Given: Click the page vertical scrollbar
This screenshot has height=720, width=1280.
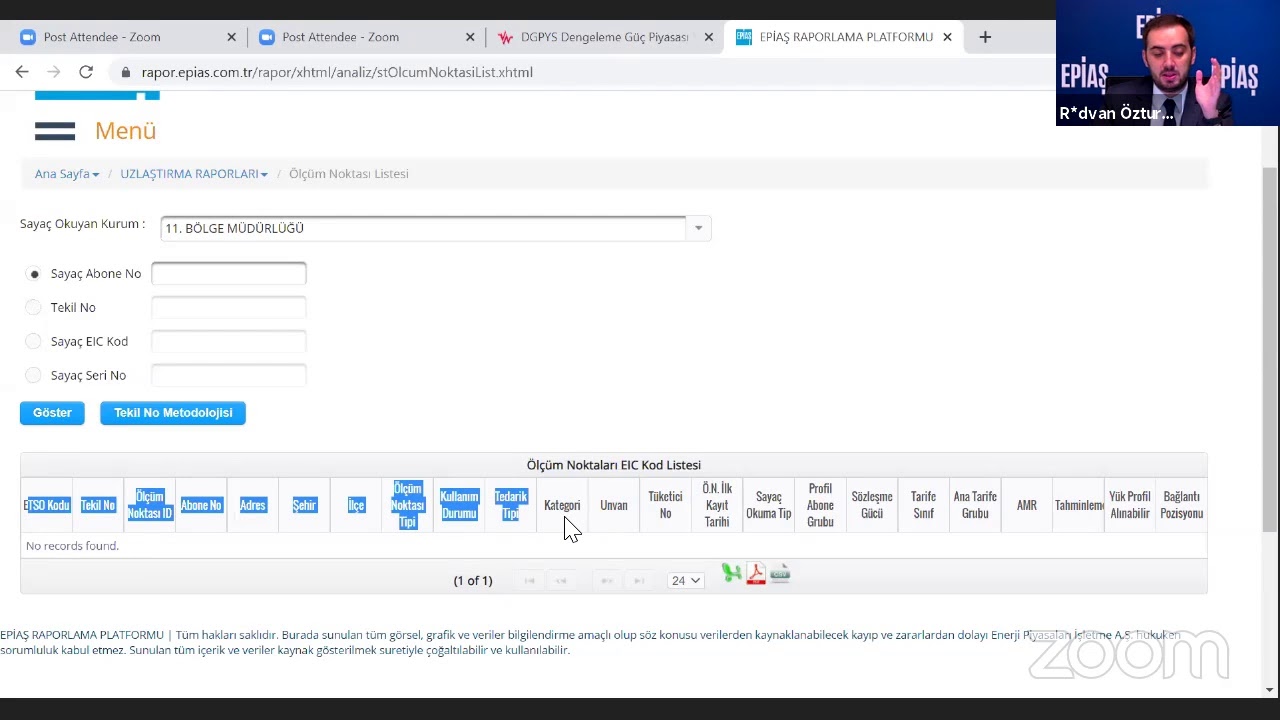Looking at the screenshot, I should [1270, 350].
